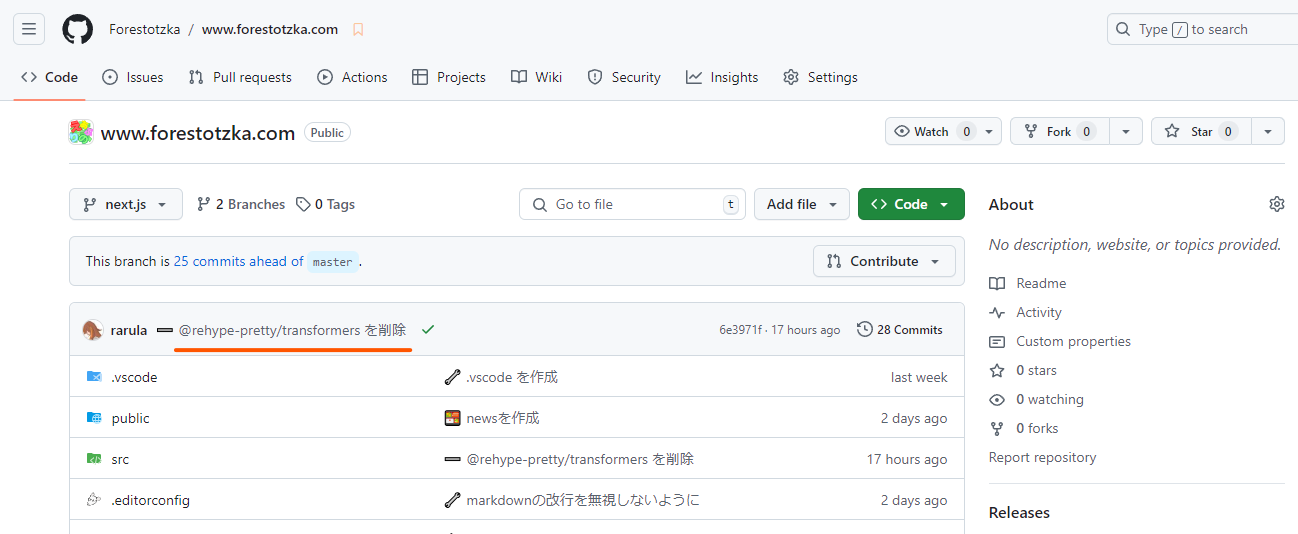Click the bookmark icon beside repository name
This screenshot has height=534, width=1298.
point(358,30)
